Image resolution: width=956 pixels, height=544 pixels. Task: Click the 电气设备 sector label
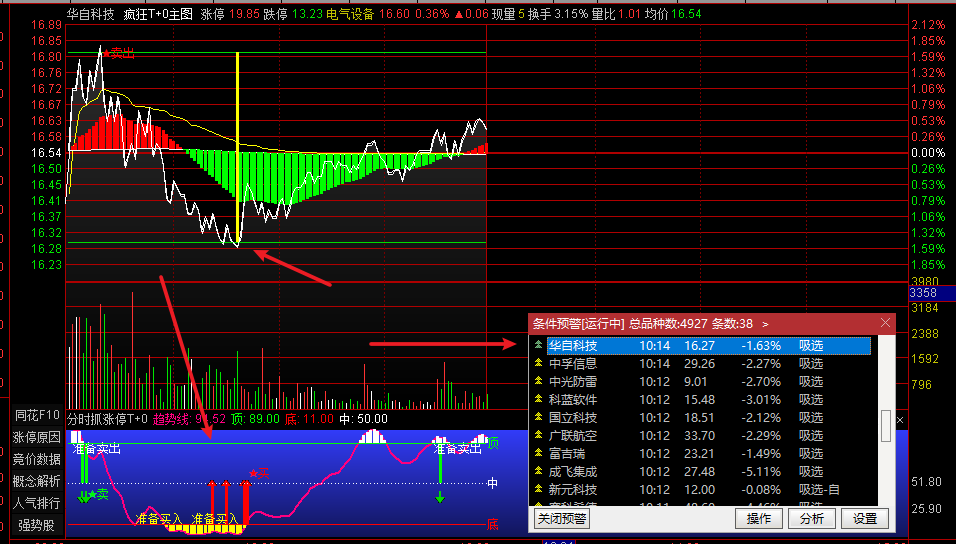click(x=350, y=13)
